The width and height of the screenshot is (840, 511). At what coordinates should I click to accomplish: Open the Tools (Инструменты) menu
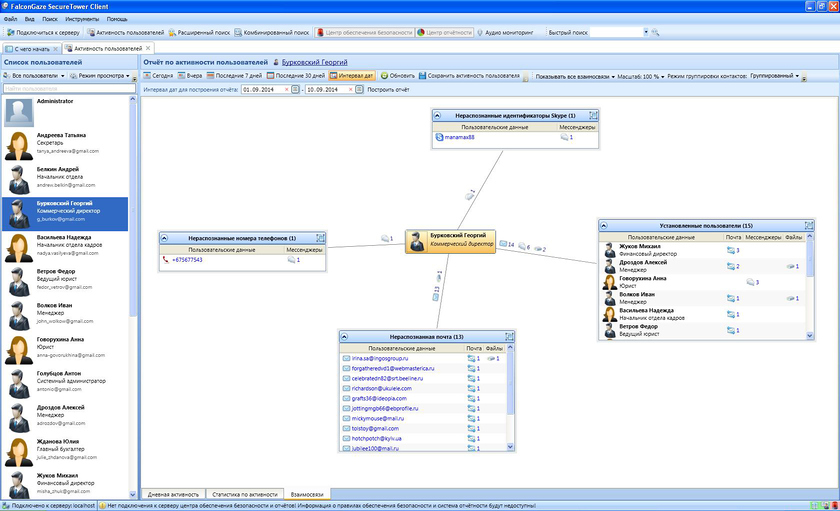82,19
